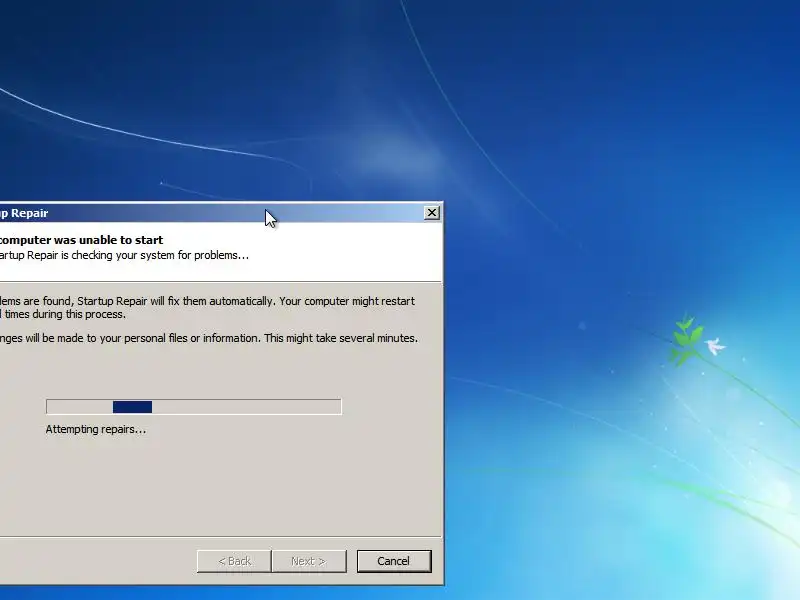Screen dimensions: 800x600
Task: Click the 'This might take several minutes' text
Action: pyautogui.click(x=340, y=338)
